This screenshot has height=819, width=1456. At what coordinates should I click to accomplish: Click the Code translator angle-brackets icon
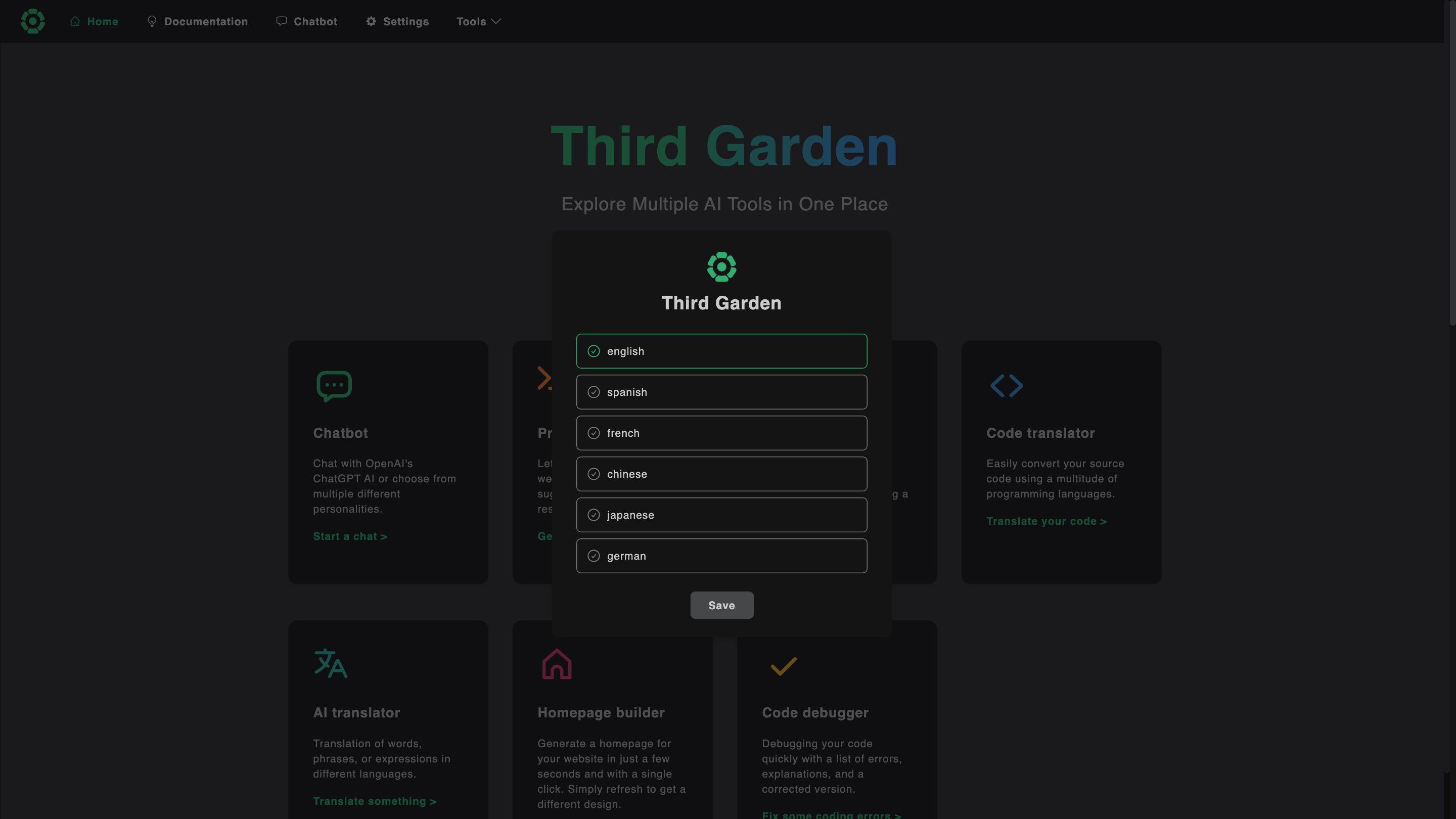point(1007,385)
